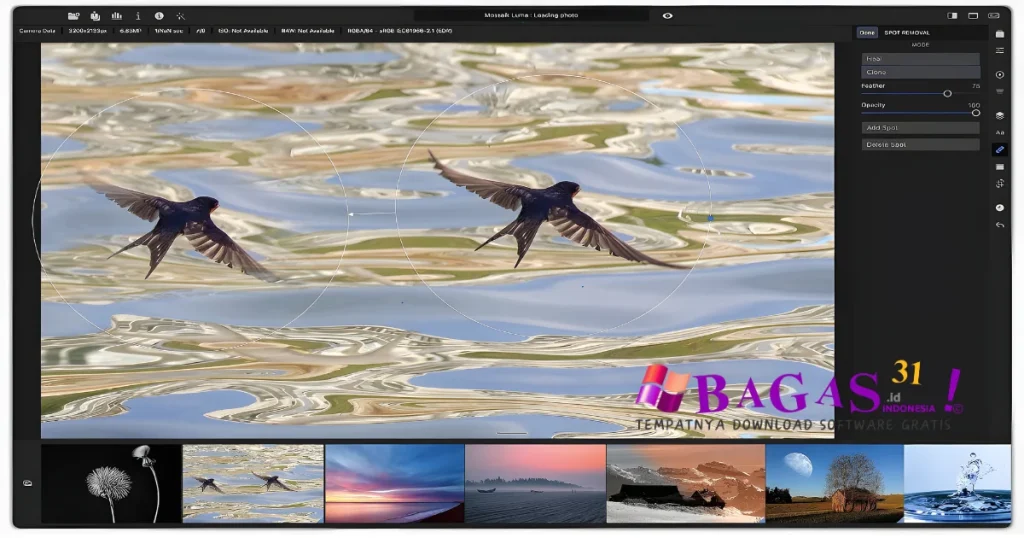Select the misty lake with boats thumbnail
1024x538 pixels.
[536, 484]
